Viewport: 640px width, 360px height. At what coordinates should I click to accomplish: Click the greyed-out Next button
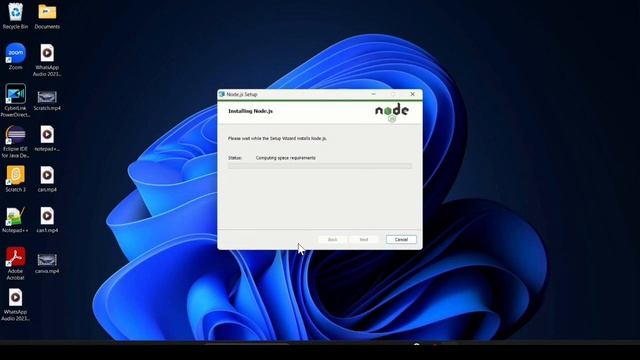[x=364, y=240]
